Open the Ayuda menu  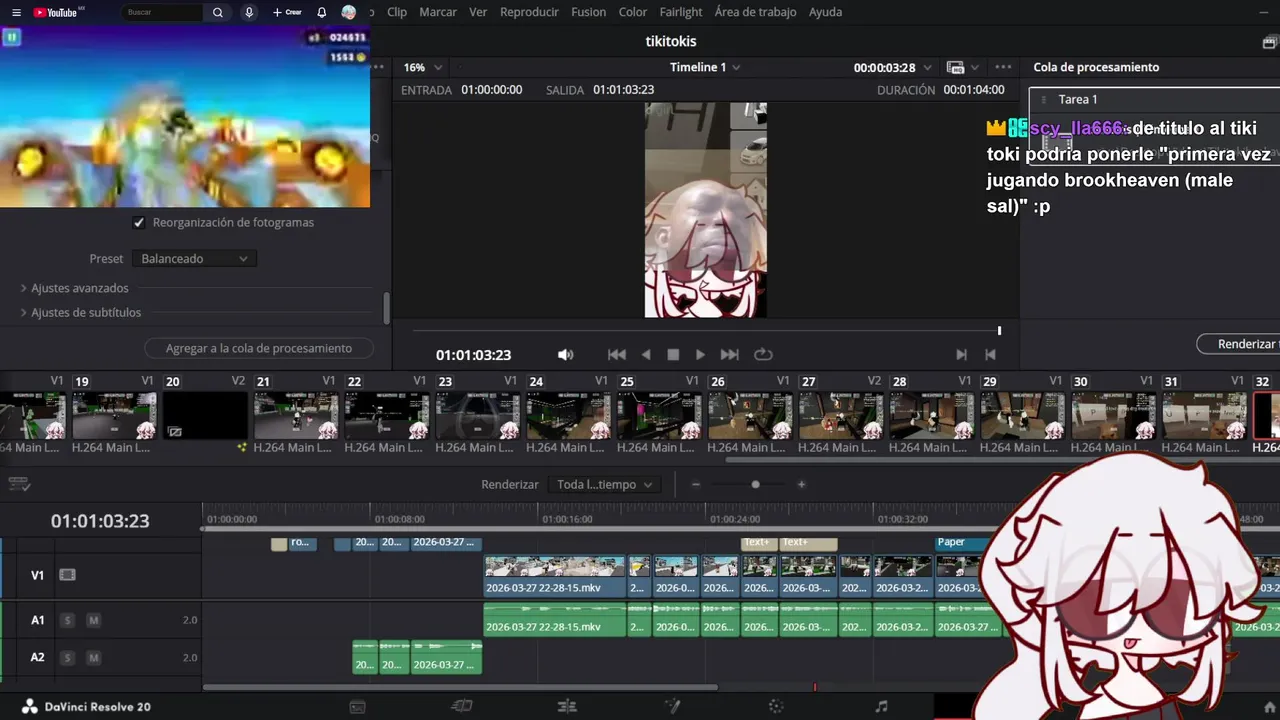825,12
